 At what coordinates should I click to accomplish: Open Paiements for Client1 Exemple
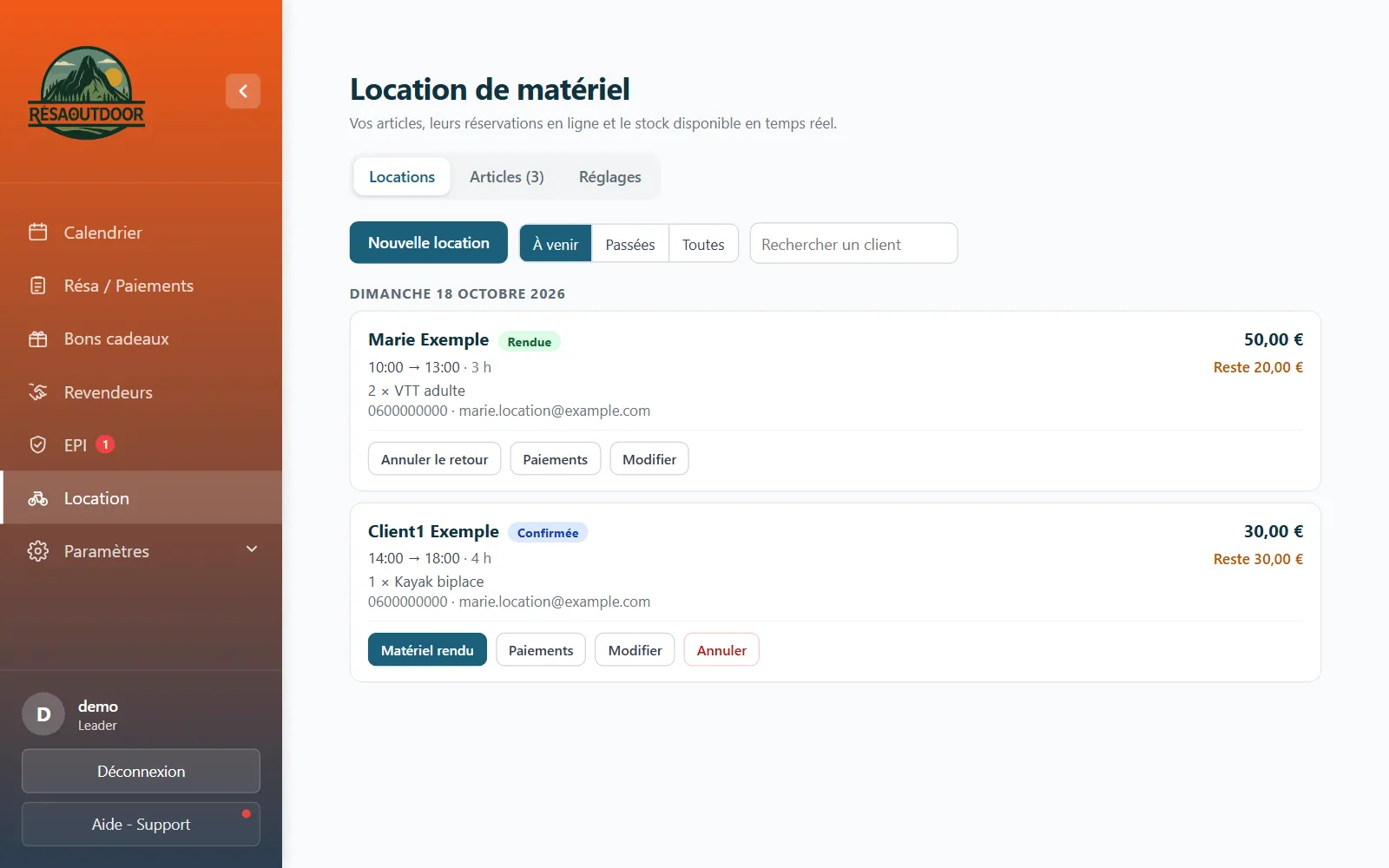click(541, 650)
